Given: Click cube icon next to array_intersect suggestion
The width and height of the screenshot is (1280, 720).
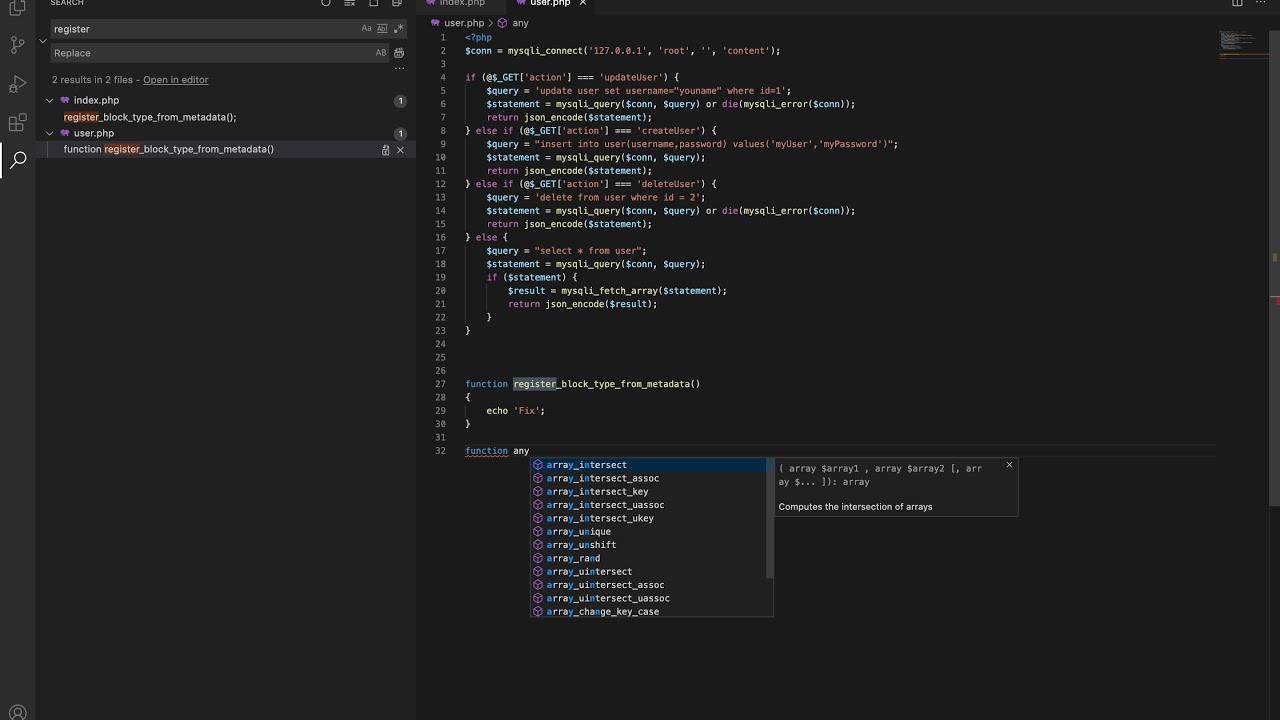Looking at the screenshot, I should click(538, 465).
